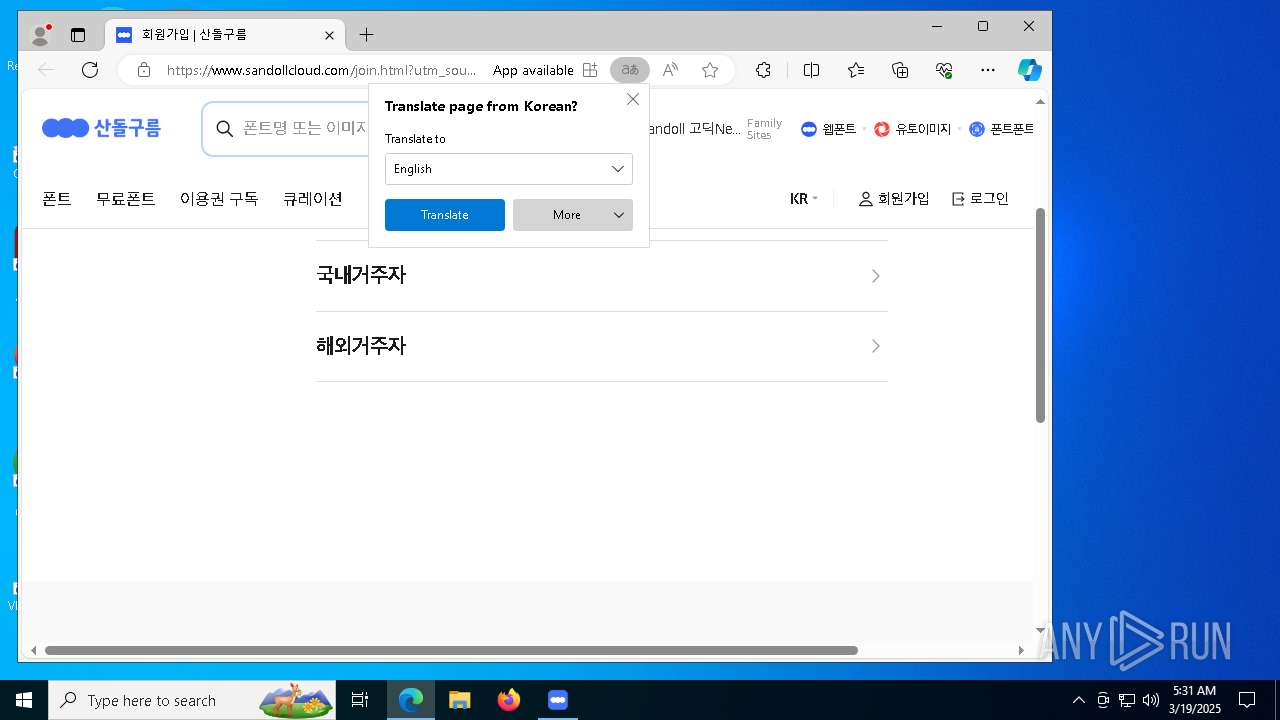This screenshot has width=1280, height=720.
Task: Open the KR language selector
Action: (x=804, y=199)
